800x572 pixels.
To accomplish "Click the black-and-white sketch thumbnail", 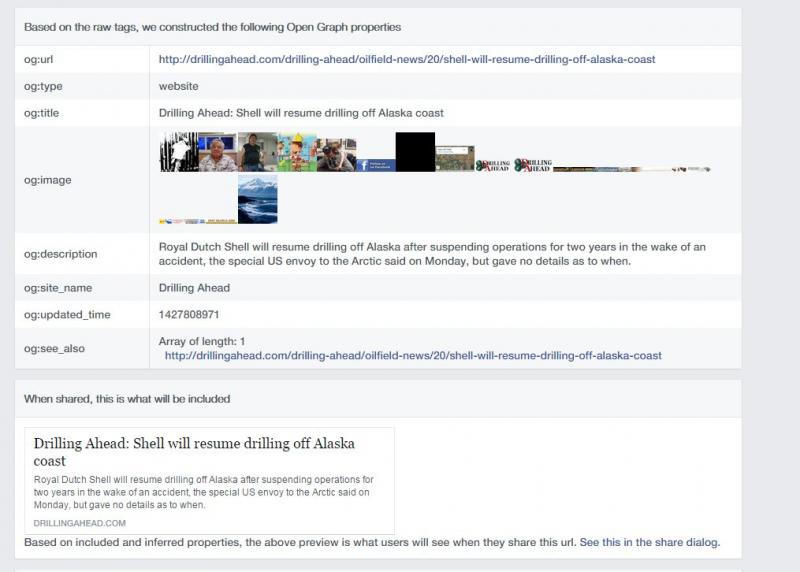I will pyautogui.click(x=179, y=152).
